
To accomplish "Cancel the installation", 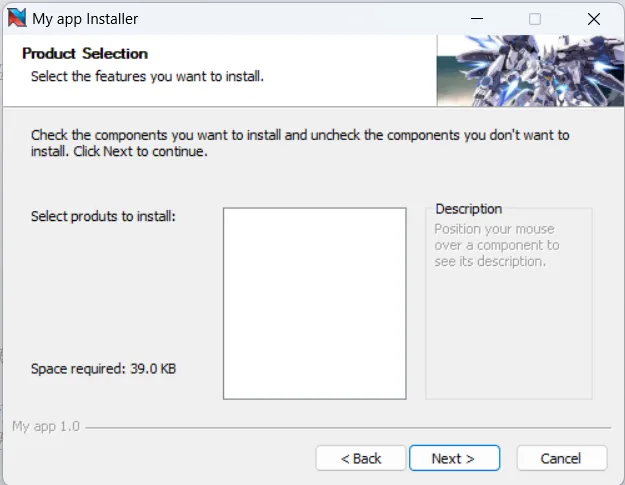I will pyautogui.click(x=561, y=458).
